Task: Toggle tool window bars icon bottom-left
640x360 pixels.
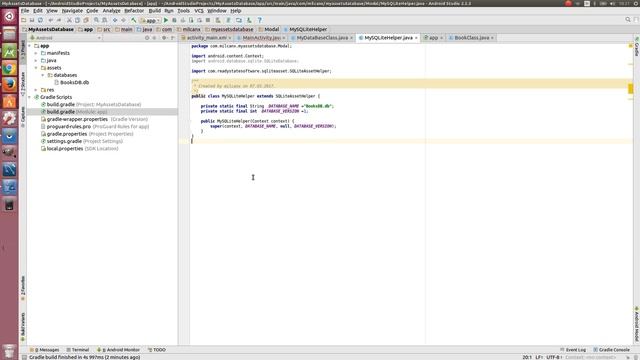Action: click(x=24, y=357)
